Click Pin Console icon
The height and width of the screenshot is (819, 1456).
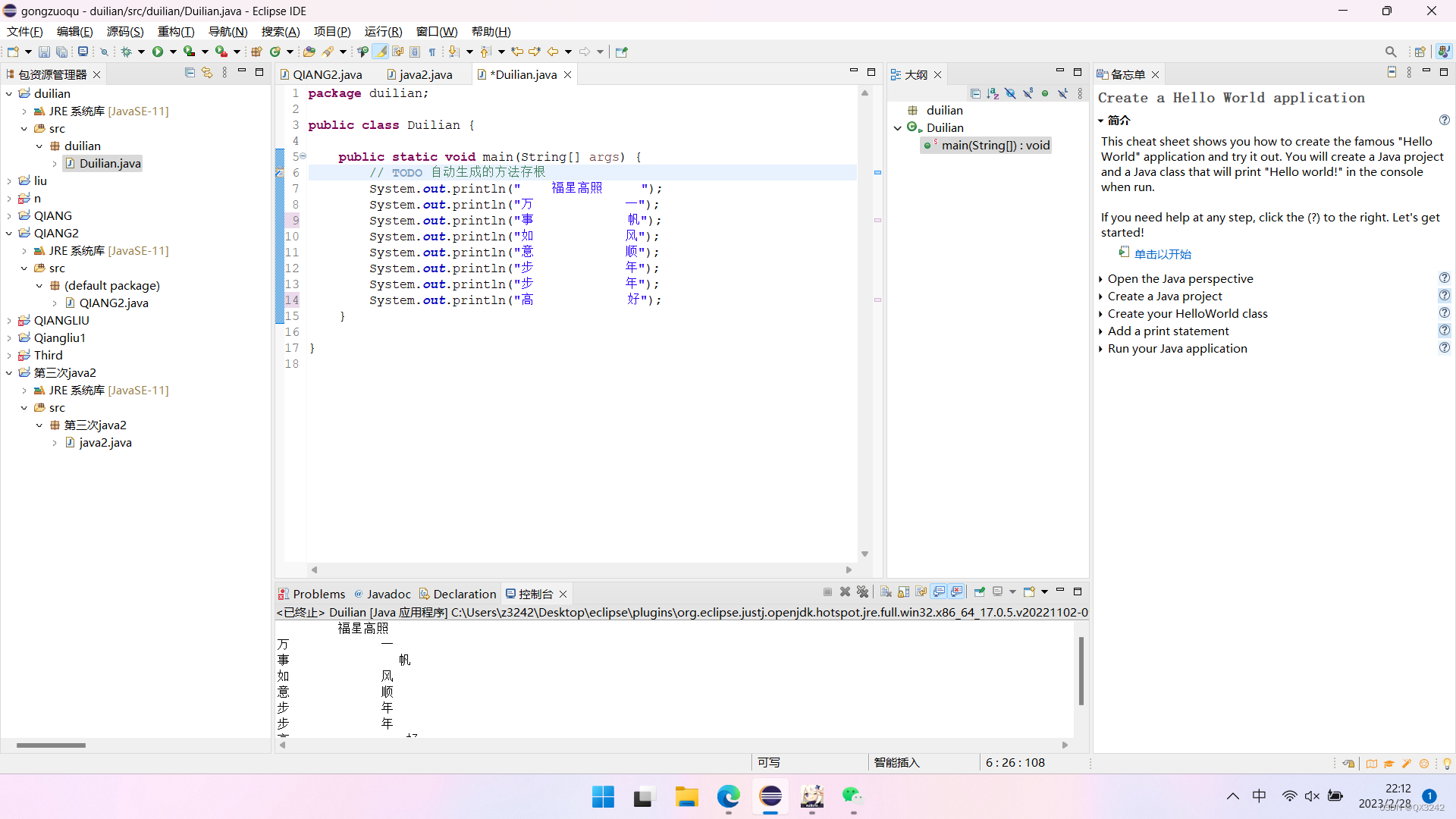[979, 592]
